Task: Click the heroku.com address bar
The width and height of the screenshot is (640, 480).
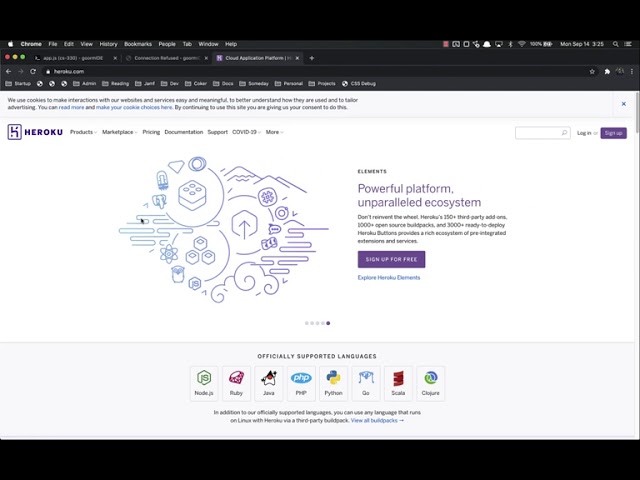Action: 318,71
